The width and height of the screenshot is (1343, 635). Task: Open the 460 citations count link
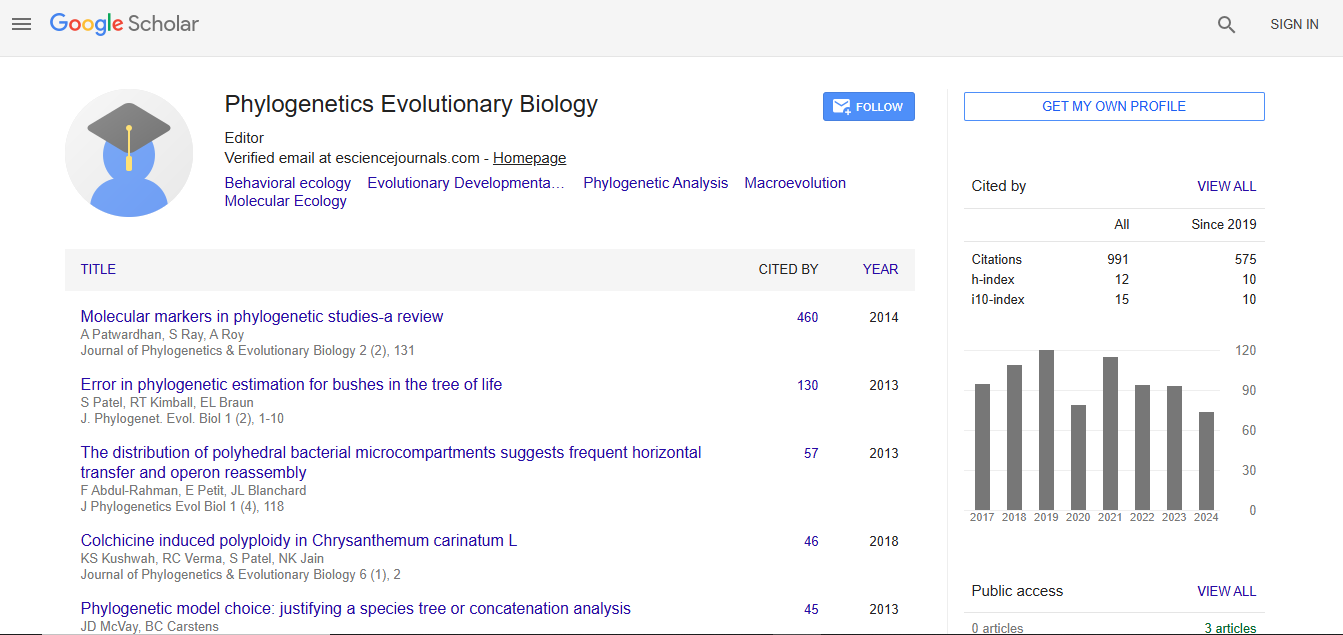pyautogui.click(x=807, y=317)
